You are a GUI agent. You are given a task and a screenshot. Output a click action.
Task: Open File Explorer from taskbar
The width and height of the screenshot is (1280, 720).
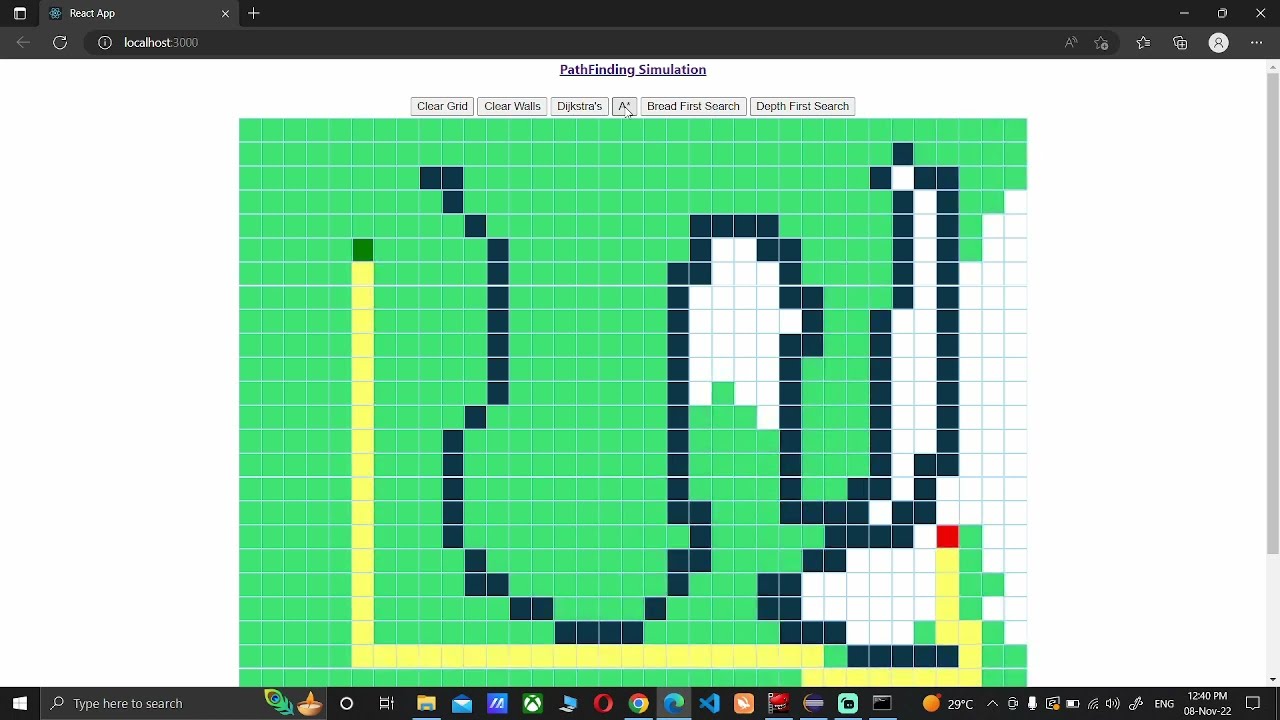(x=426, y=703)
